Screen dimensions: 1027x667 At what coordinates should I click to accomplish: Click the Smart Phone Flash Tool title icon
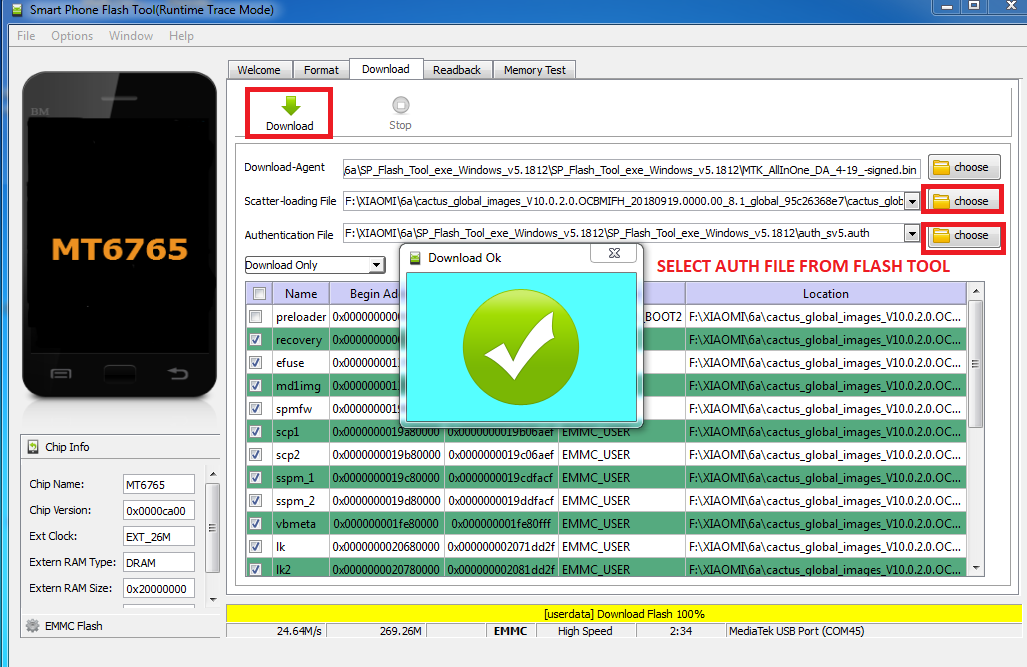17,10
